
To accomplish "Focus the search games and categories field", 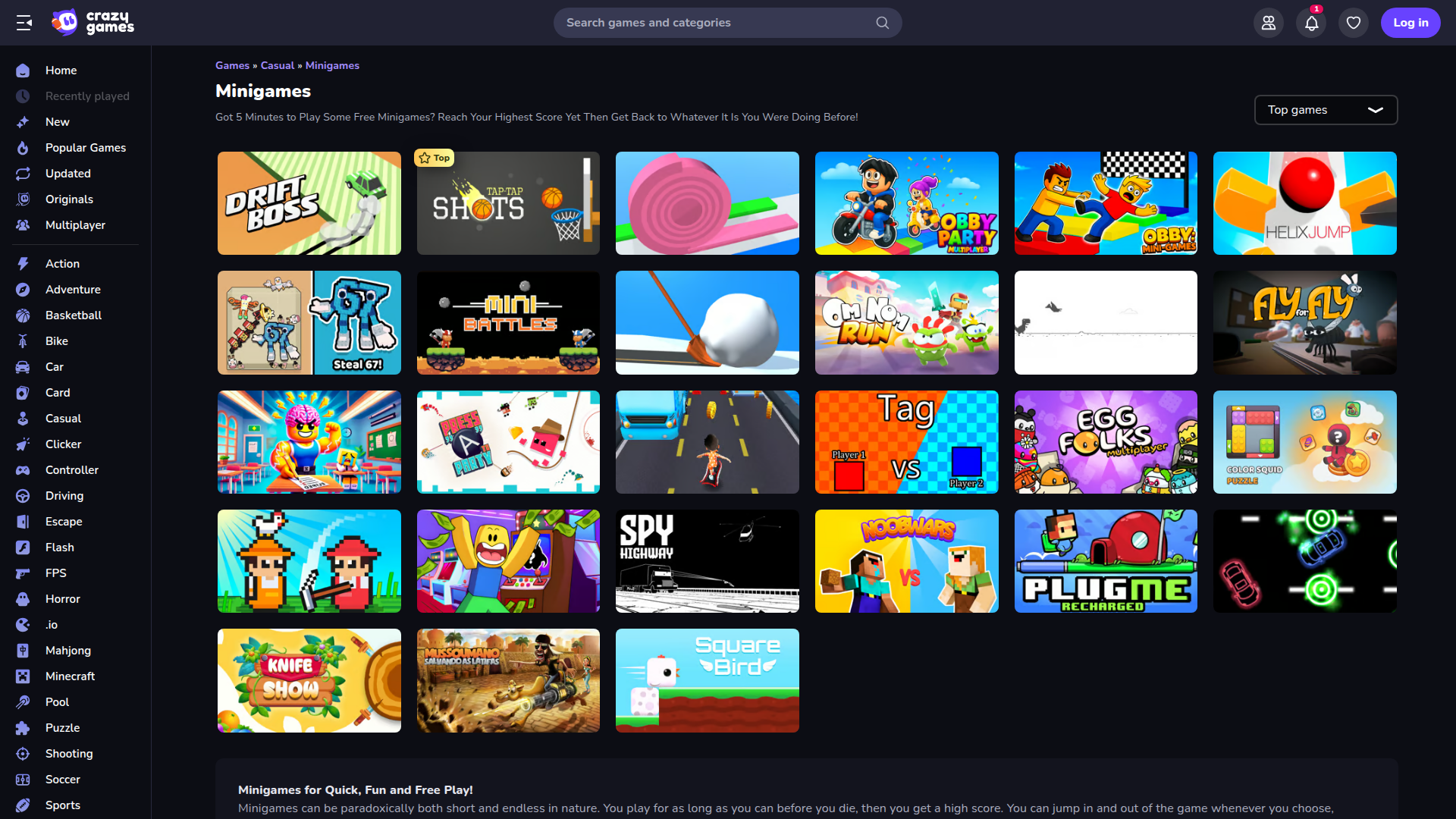I will (727, 23).
